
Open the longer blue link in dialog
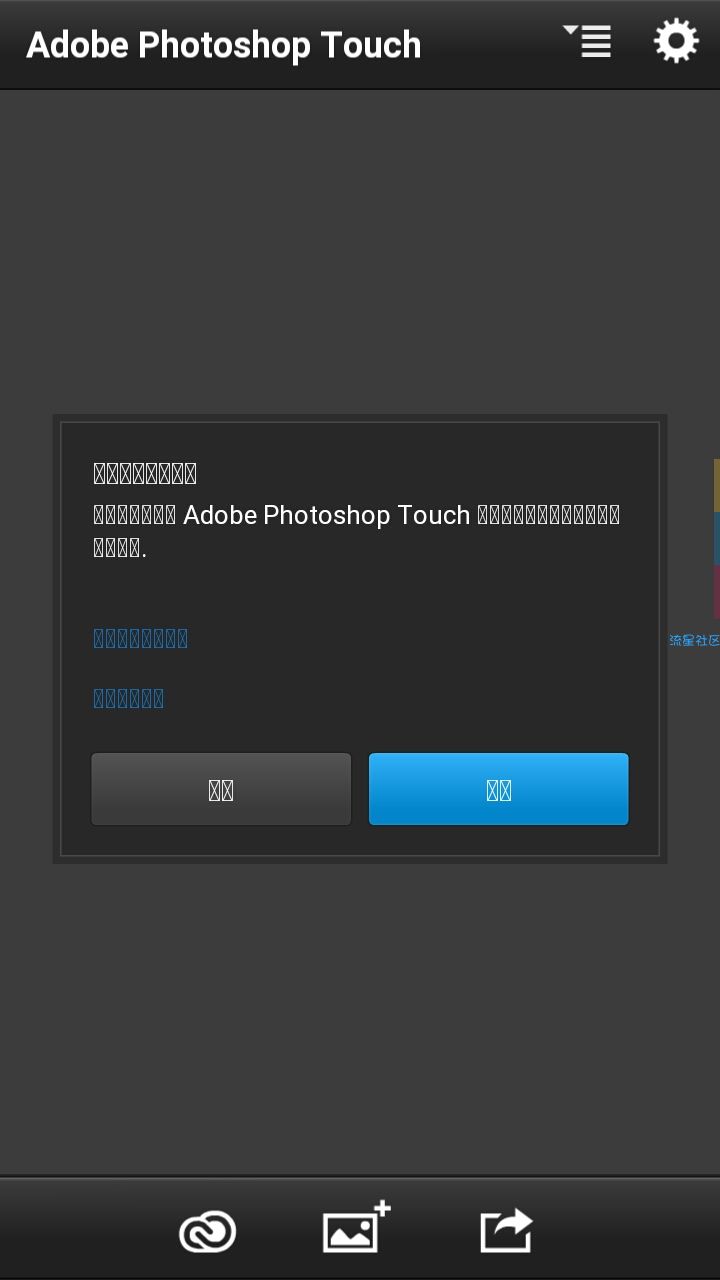[141, 638]
